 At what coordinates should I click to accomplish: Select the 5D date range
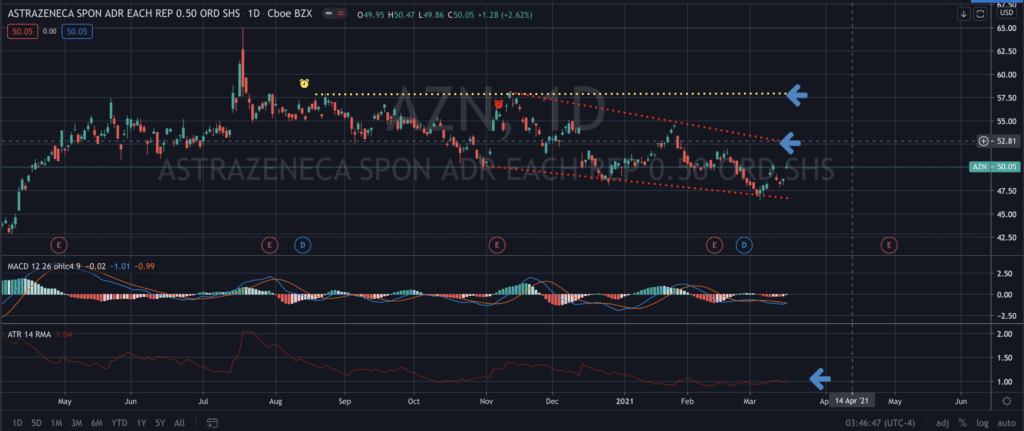(37, 423)
